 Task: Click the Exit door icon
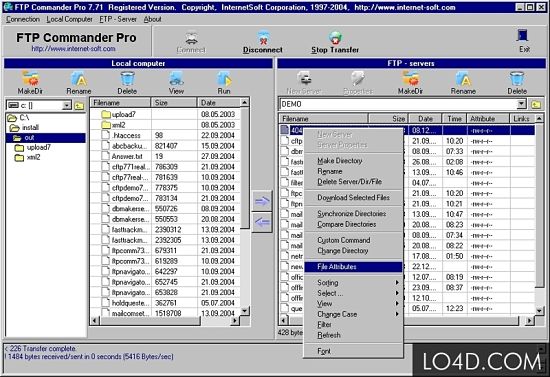pos(523,36)
